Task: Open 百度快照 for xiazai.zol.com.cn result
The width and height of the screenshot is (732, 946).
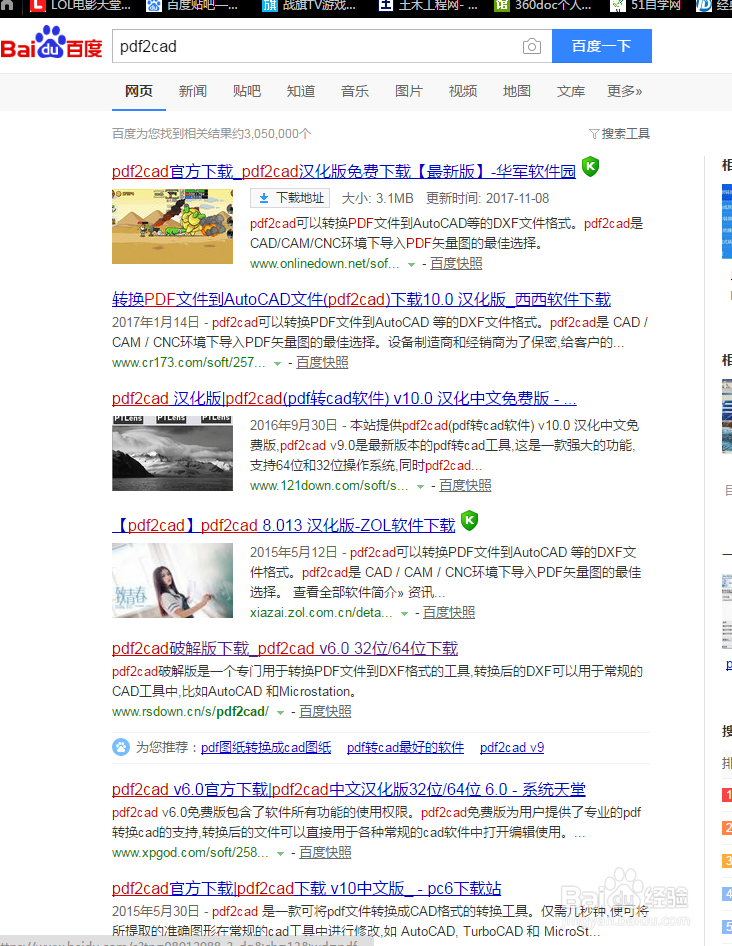Action: 449,613
